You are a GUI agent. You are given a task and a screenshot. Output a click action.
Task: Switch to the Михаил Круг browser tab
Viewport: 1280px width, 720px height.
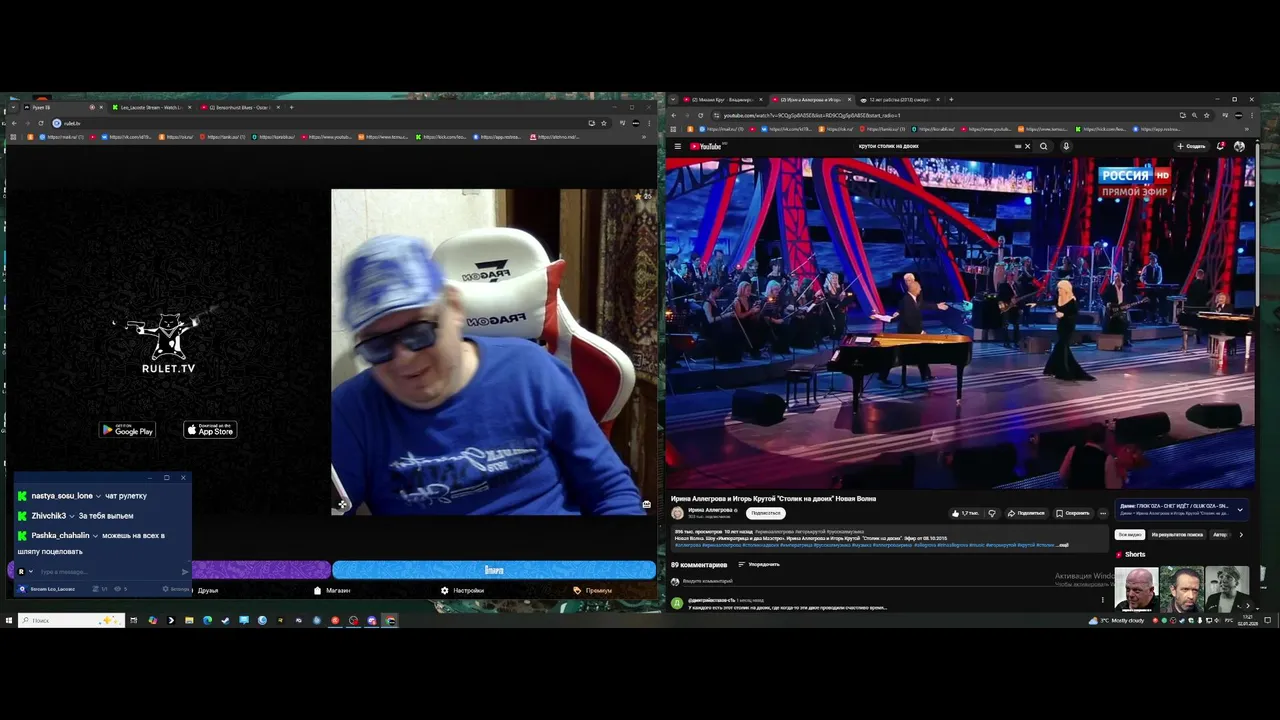pos(721,100)
